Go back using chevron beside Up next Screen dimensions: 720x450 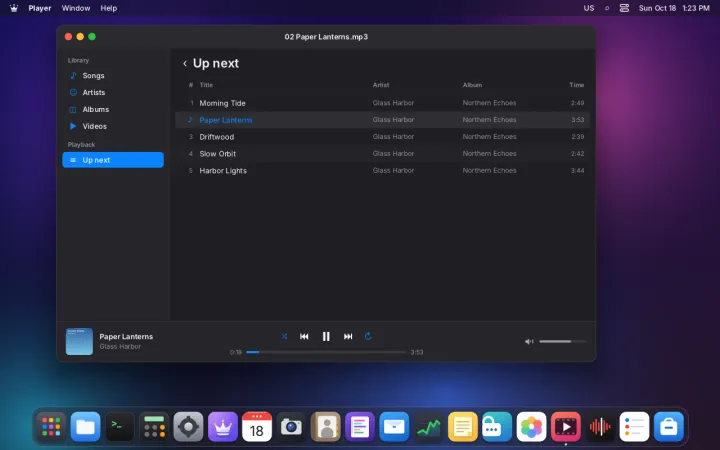(185, 64)
